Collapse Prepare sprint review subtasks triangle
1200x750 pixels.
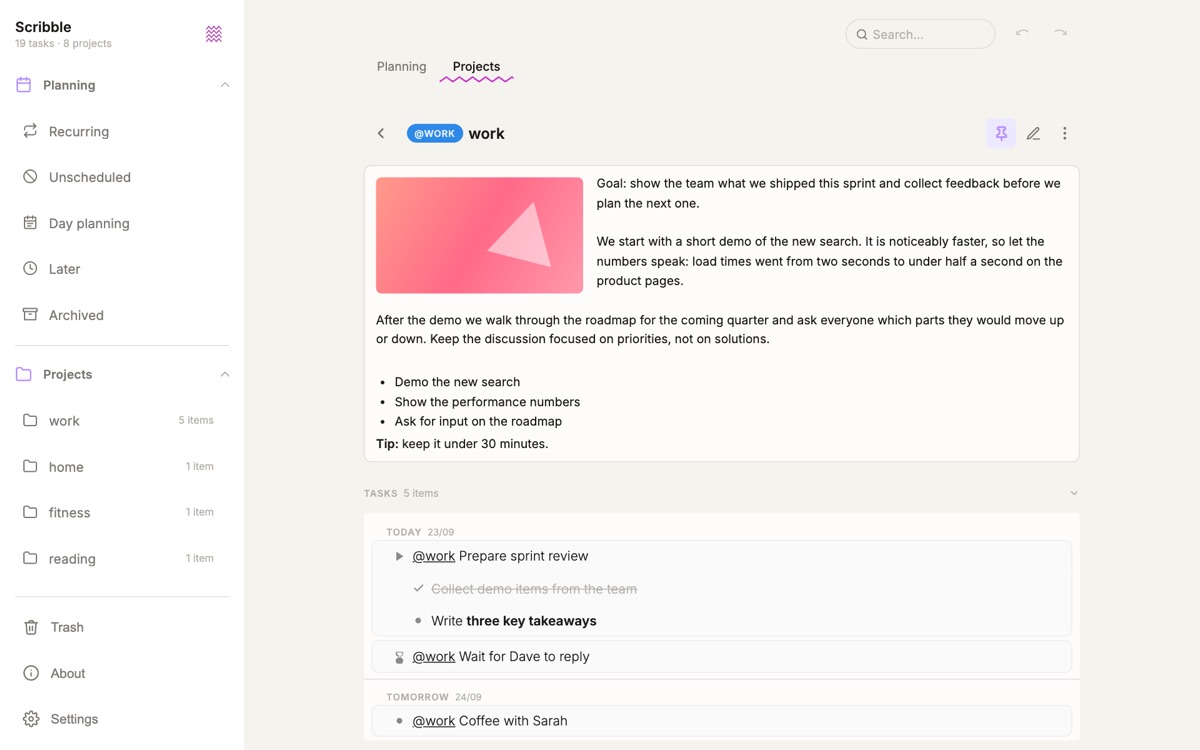pyautogui.click(x=399, y=556)
